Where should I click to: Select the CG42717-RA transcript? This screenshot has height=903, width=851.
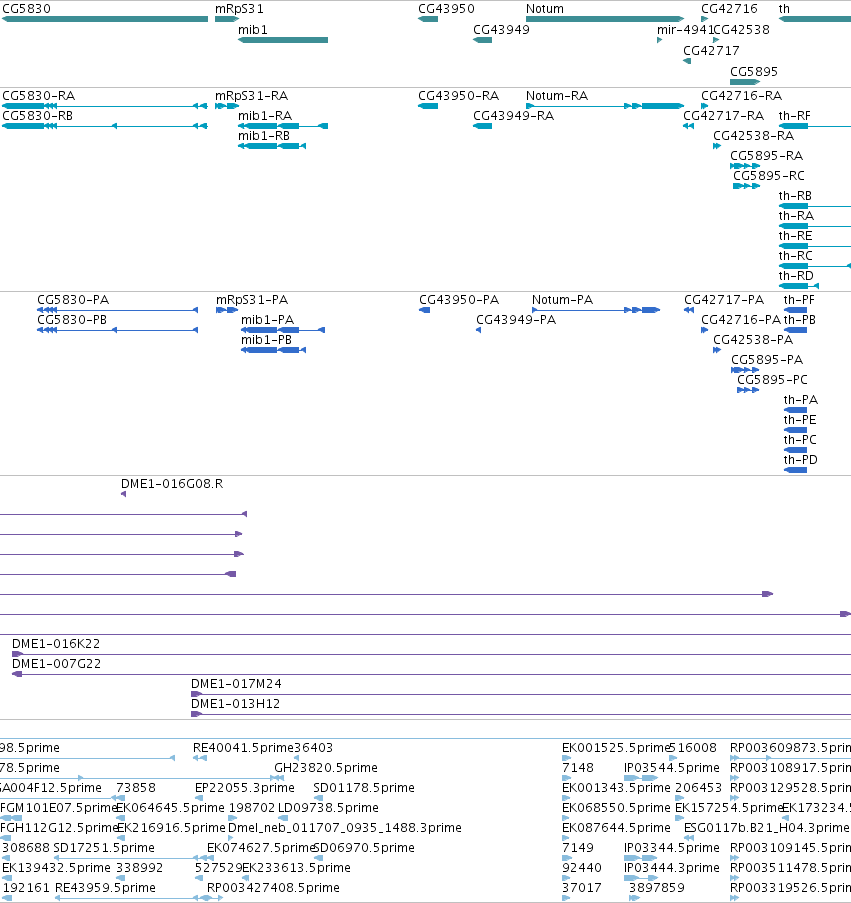688,126
